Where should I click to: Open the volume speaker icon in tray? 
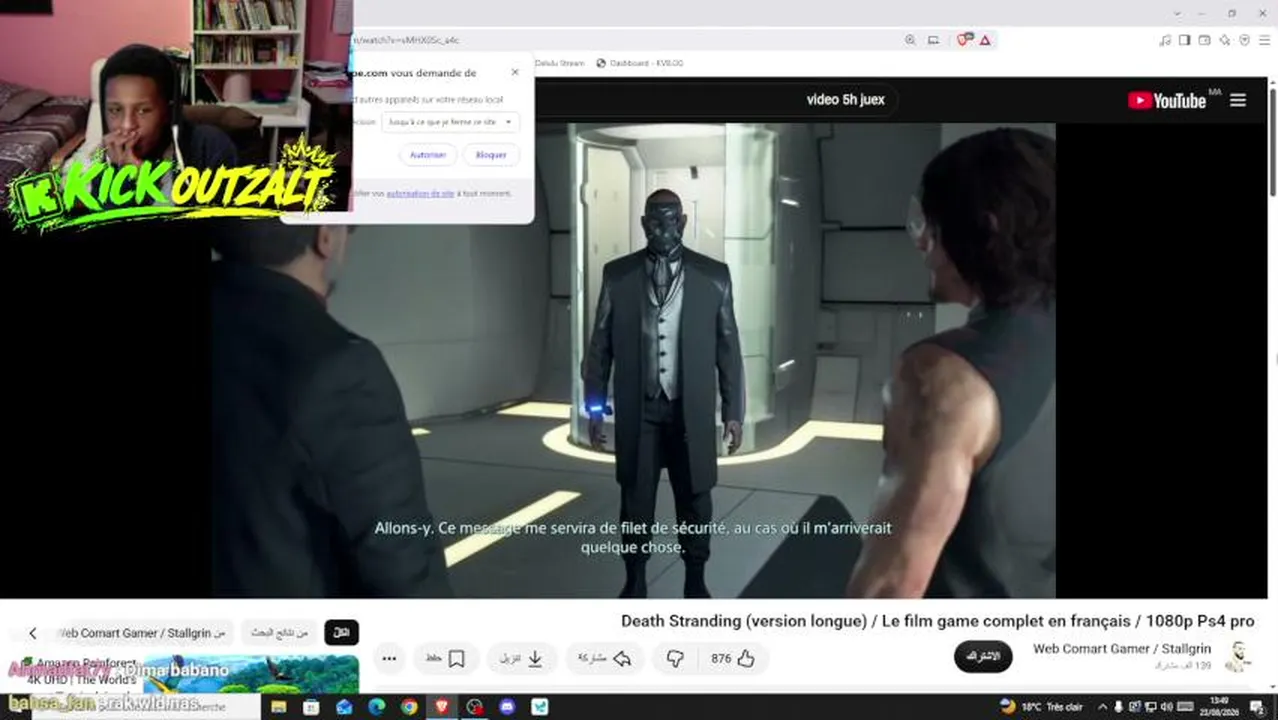coord(1166,707)
